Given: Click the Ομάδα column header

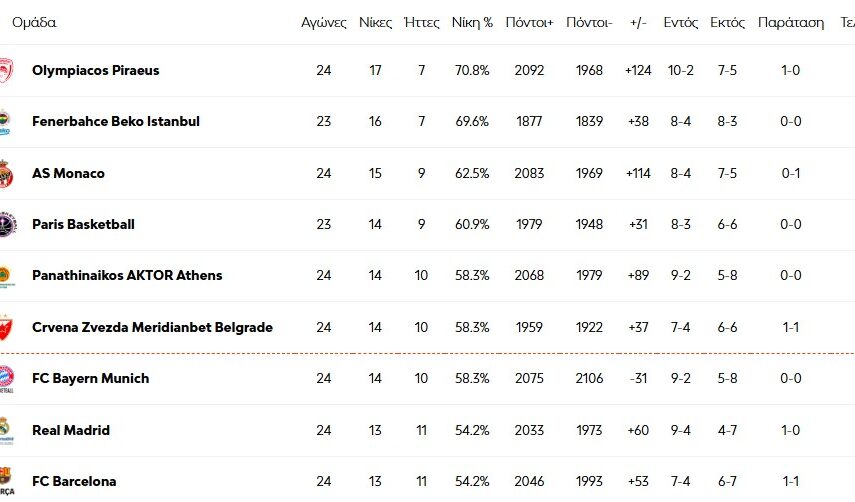Looking at the screenshot, I should point(34,22).
